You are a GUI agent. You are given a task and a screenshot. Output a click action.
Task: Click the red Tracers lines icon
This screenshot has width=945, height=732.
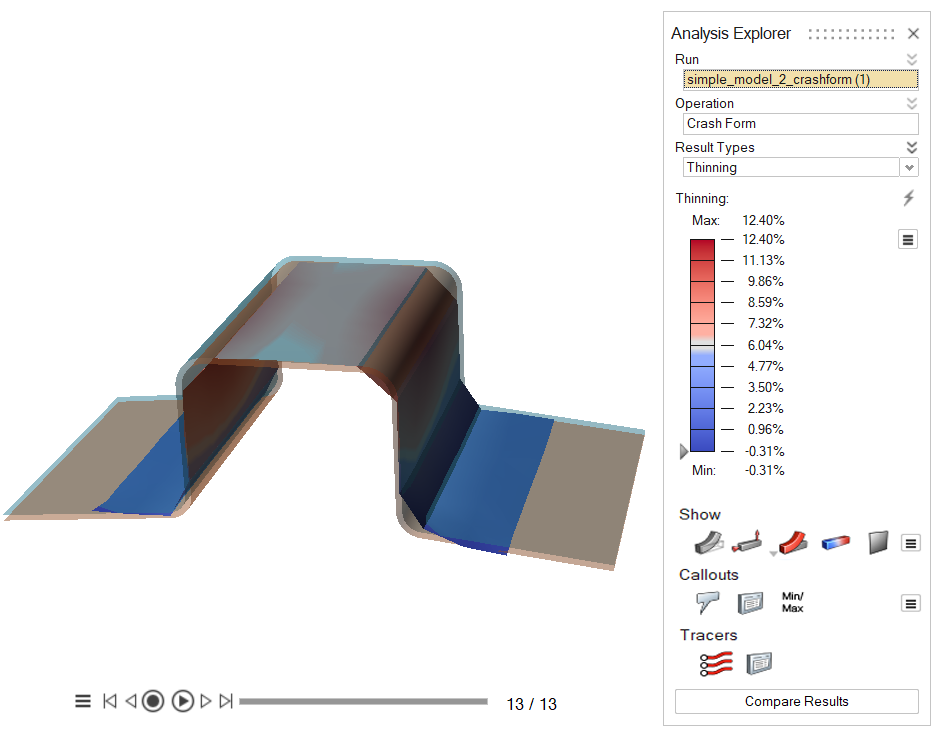(x=716, y=663)
